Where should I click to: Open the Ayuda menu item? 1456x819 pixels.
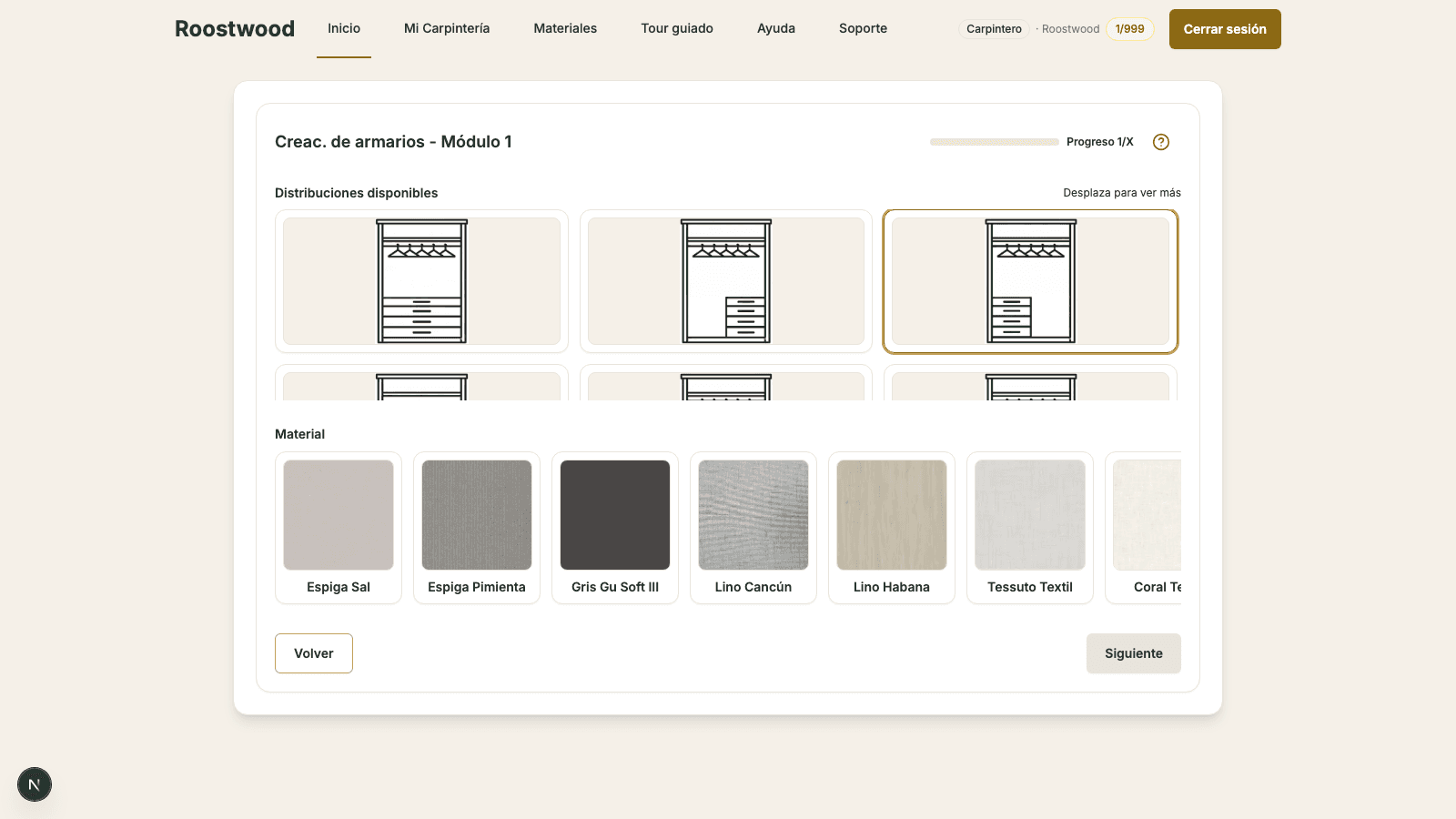776,28
